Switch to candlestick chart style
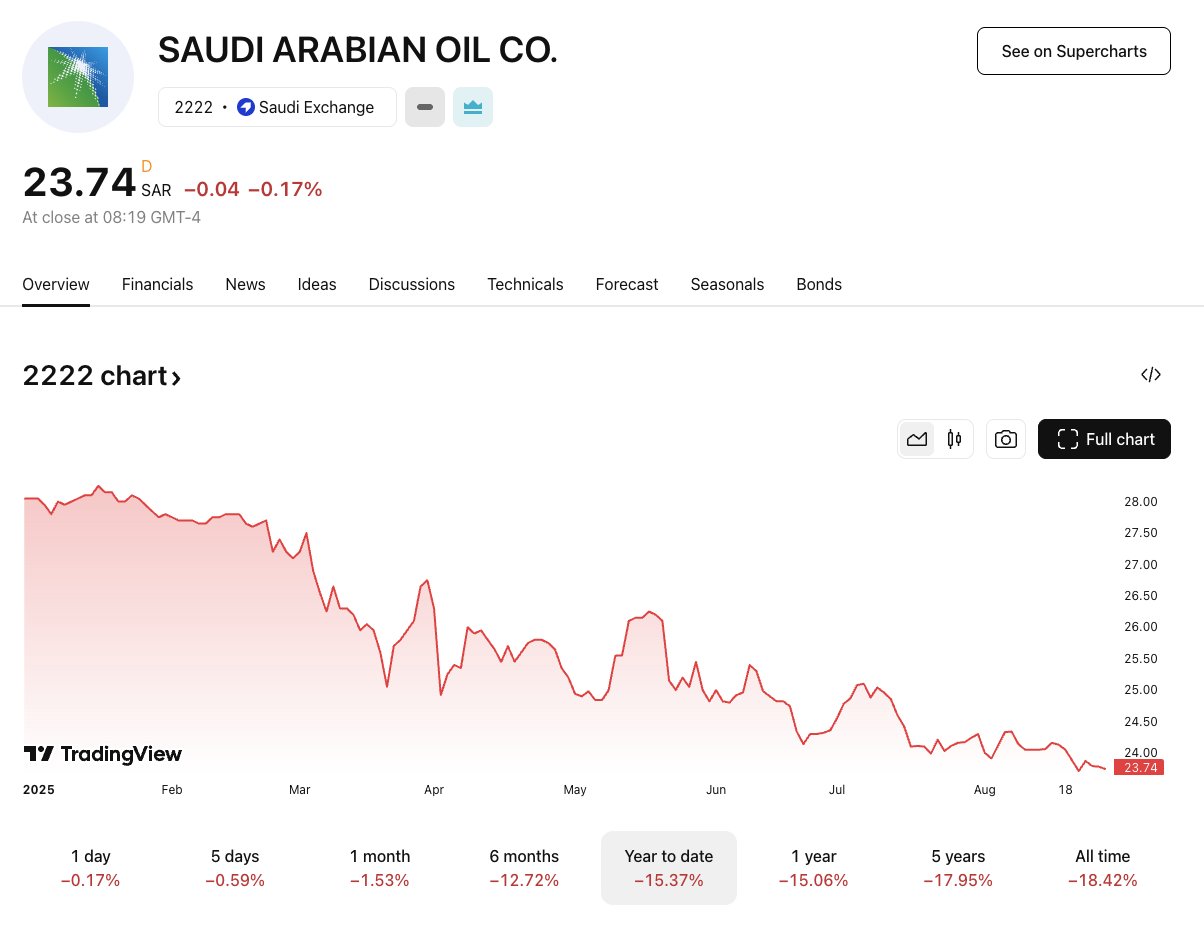Screen dimensions: 1204x926 click(x=954, y=439)
